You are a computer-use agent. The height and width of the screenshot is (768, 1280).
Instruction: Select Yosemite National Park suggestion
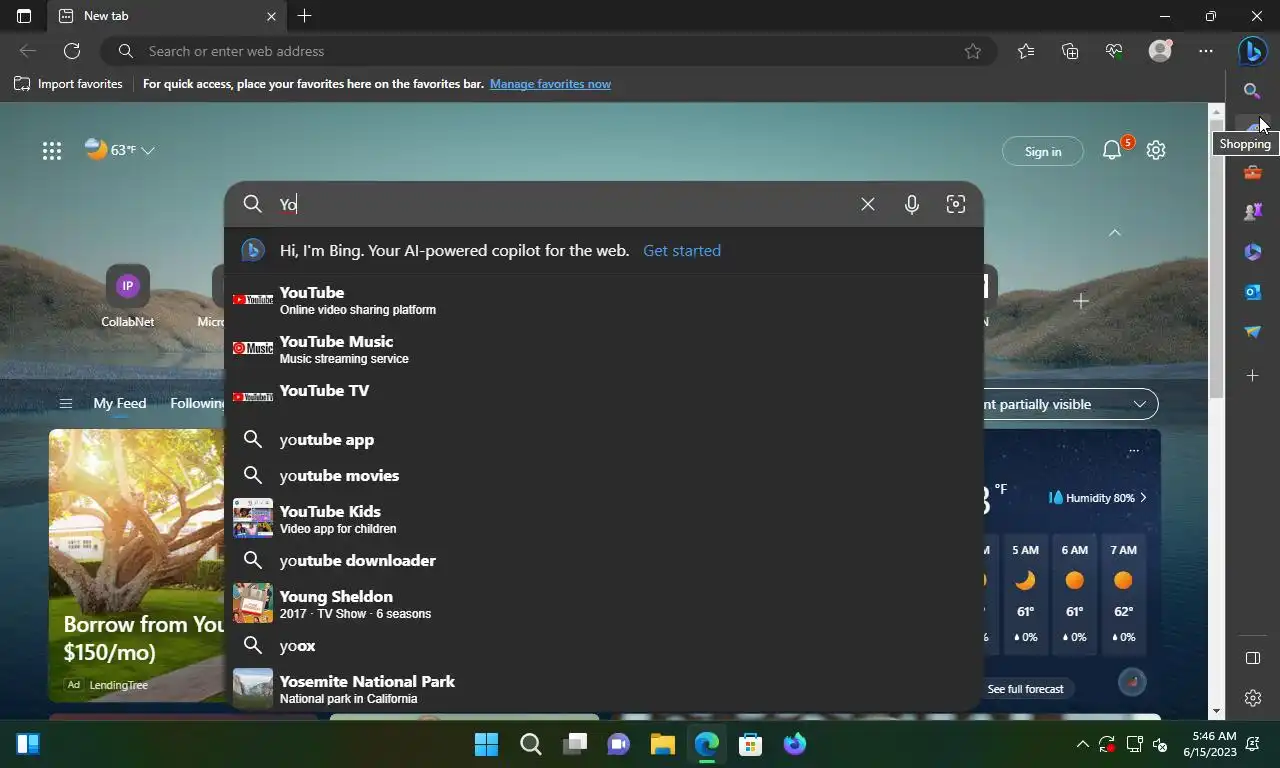click(x=604, y=689)
